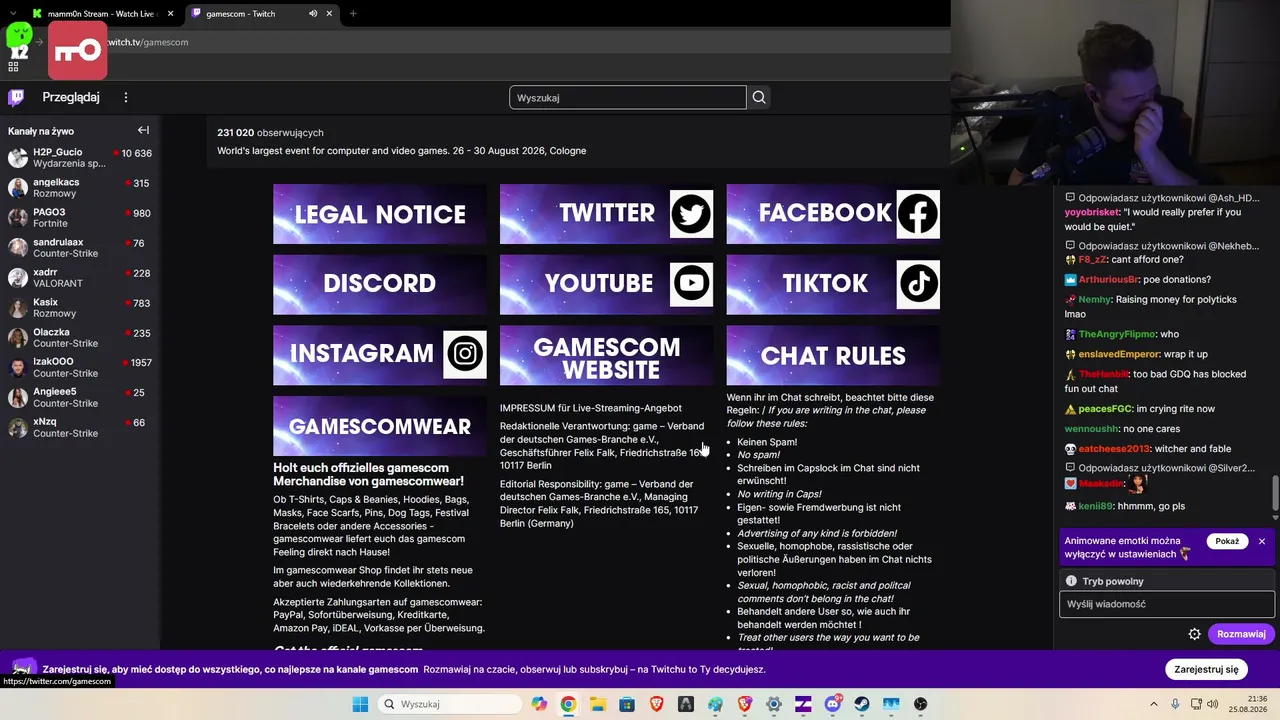Open Kasix channel avatar

click(18, 308)
